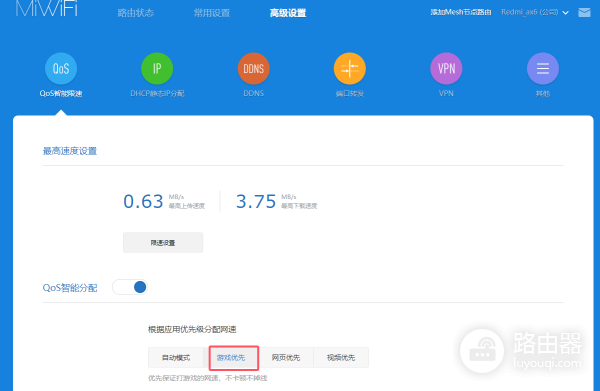Open the DDNS settings icon
600x391 pixels.
[253, 69]
